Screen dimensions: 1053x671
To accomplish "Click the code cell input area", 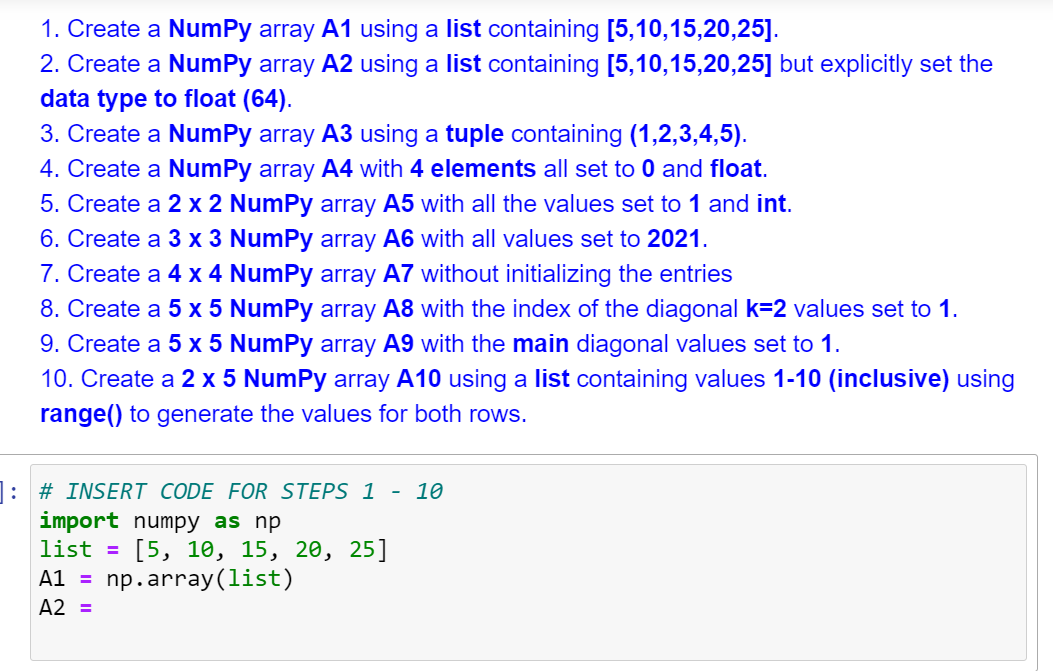I will pos(528,562).
